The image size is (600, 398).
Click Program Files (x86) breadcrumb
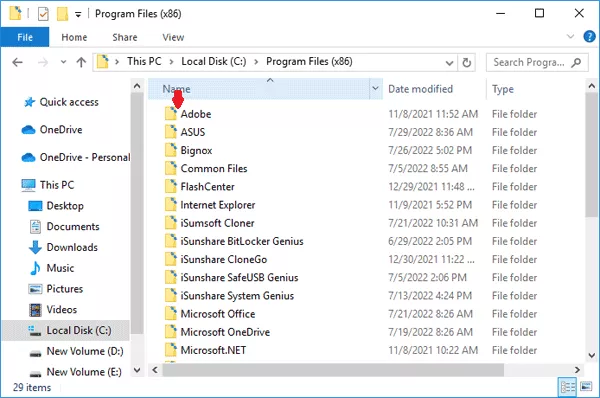point(309,61)
